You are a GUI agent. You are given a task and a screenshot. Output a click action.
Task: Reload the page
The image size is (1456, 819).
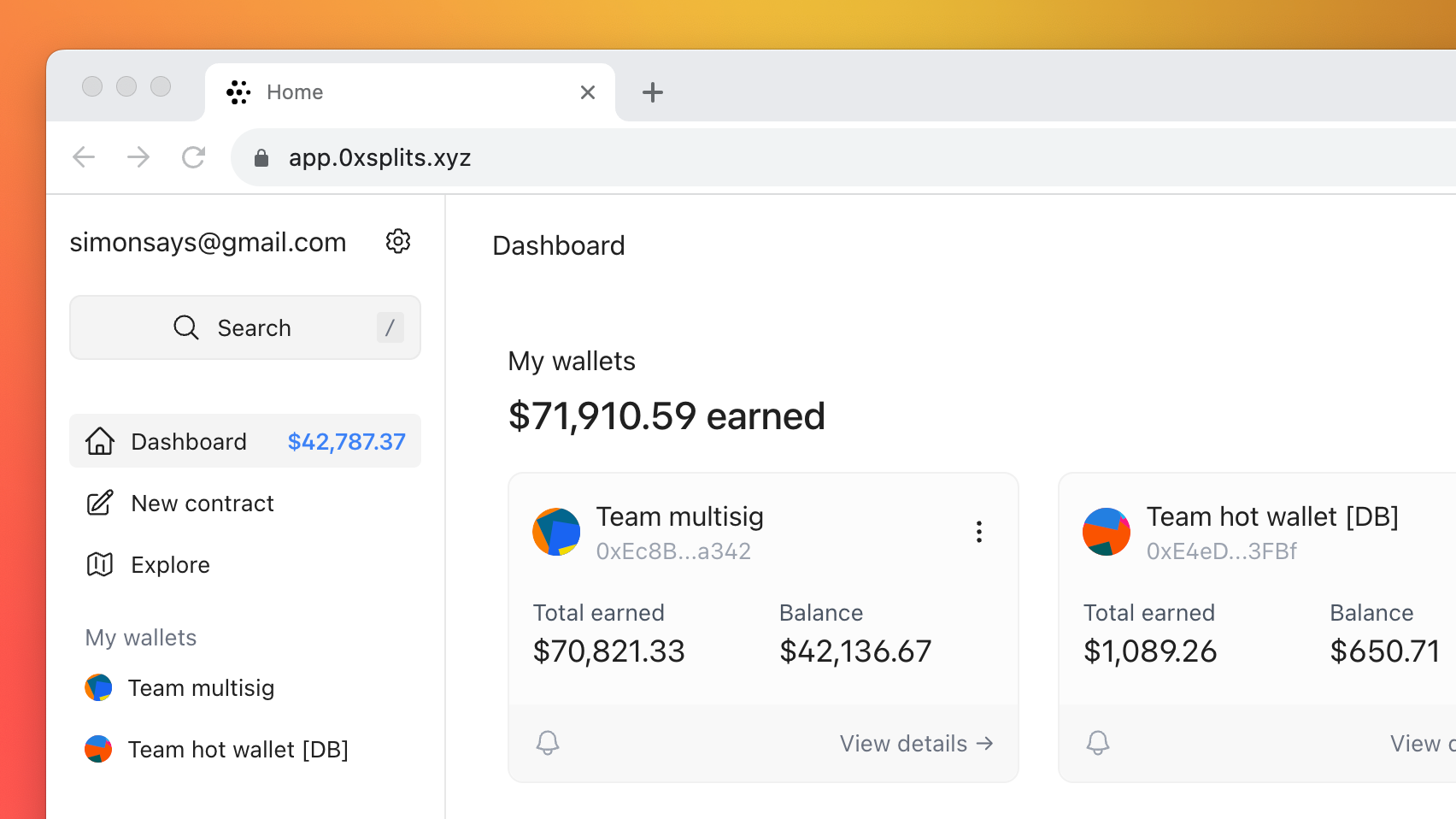(x=194, y=157)
